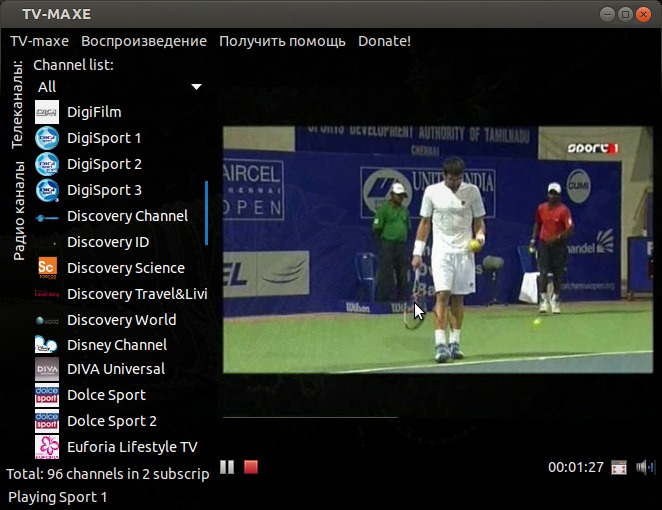Select Discovery Channel name in list
Screen dimensions: 662x510
point(128,216)
